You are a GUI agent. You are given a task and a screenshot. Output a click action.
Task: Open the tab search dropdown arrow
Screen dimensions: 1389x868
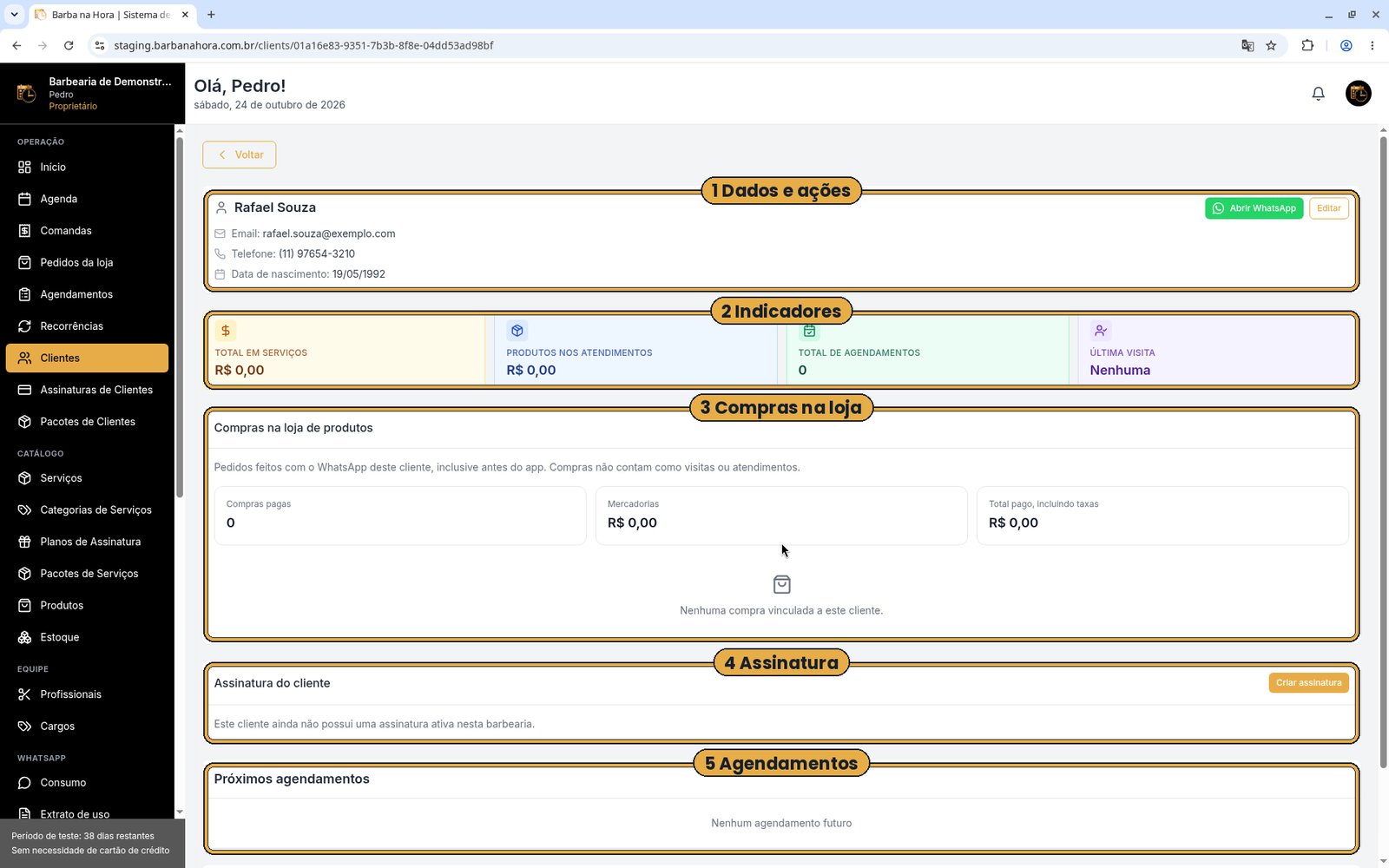pyautogui.click(x=14, y=15)
